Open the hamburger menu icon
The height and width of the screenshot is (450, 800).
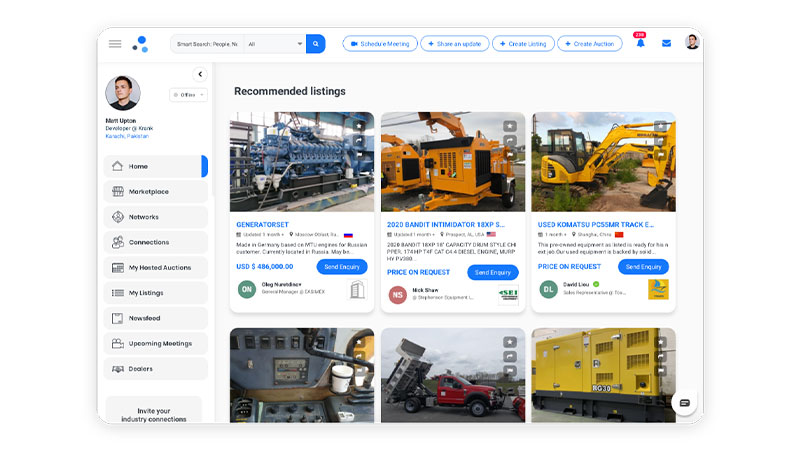click(115, 44)
